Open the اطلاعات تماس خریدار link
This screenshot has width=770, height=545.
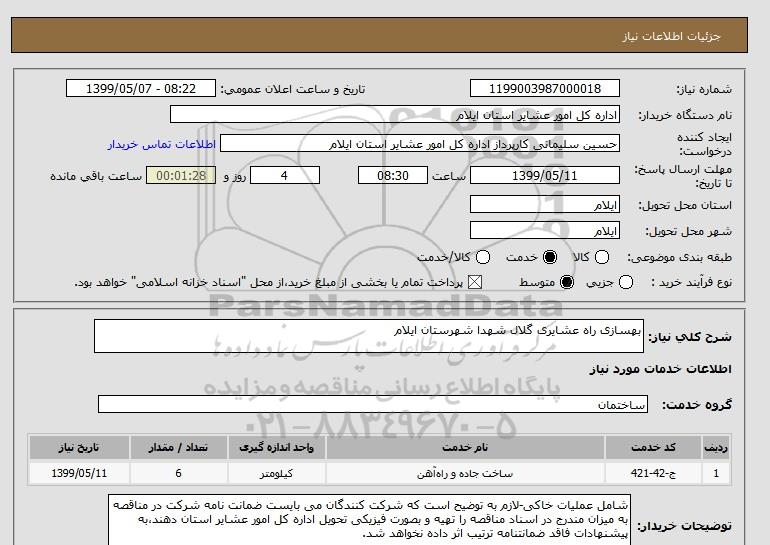[162, 144]
